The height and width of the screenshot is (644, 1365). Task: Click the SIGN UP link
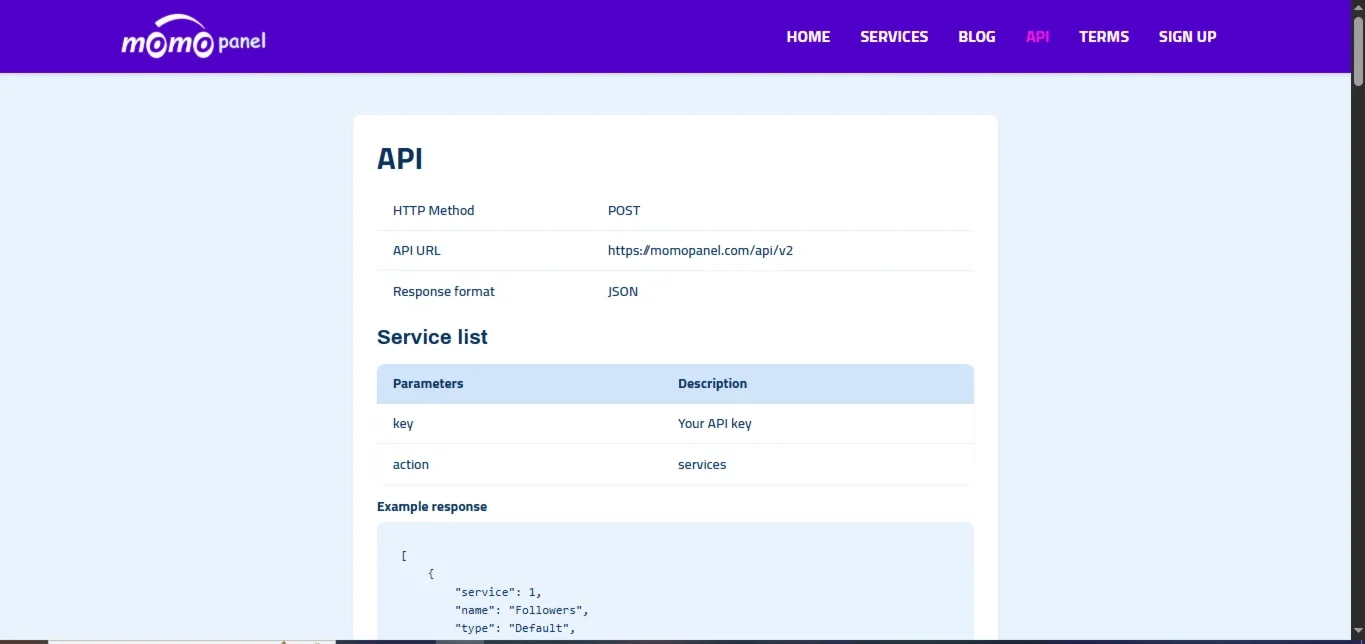[x=1188, y=37]
